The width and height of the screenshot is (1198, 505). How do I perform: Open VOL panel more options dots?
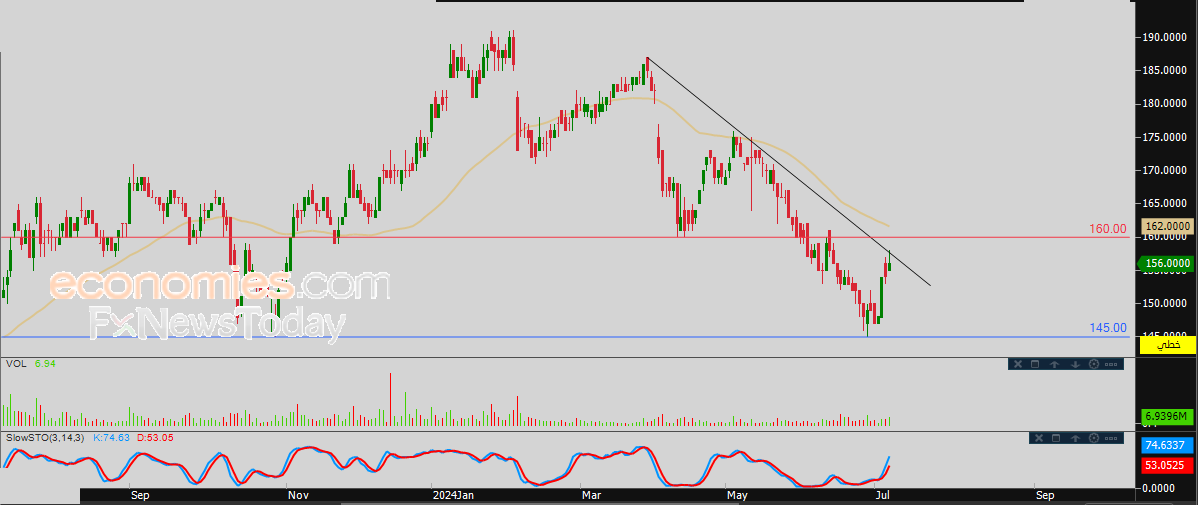click(1112, 364)
